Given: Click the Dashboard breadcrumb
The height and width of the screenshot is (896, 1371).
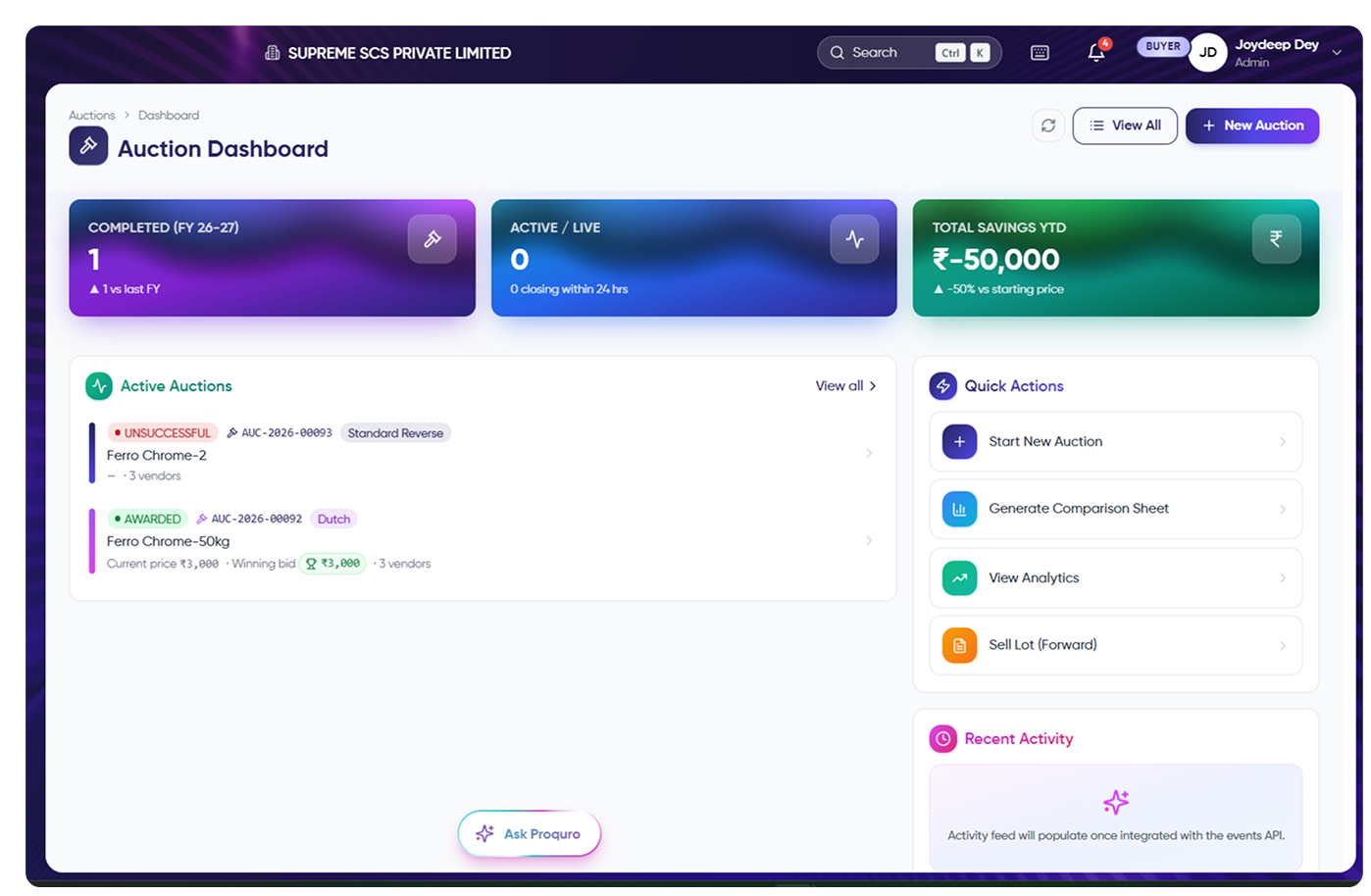Looking at the screenshot, I should (169, 116).
